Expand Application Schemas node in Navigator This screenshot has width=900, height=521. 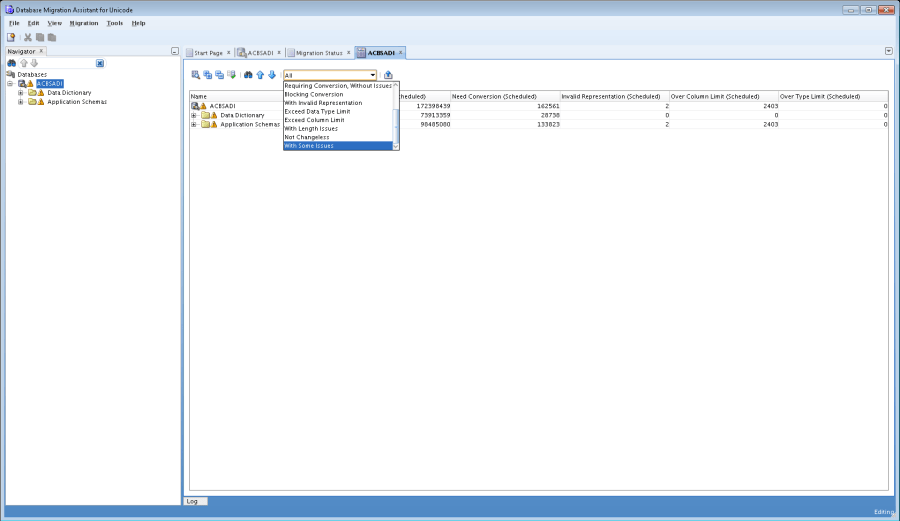pos(21,102)
